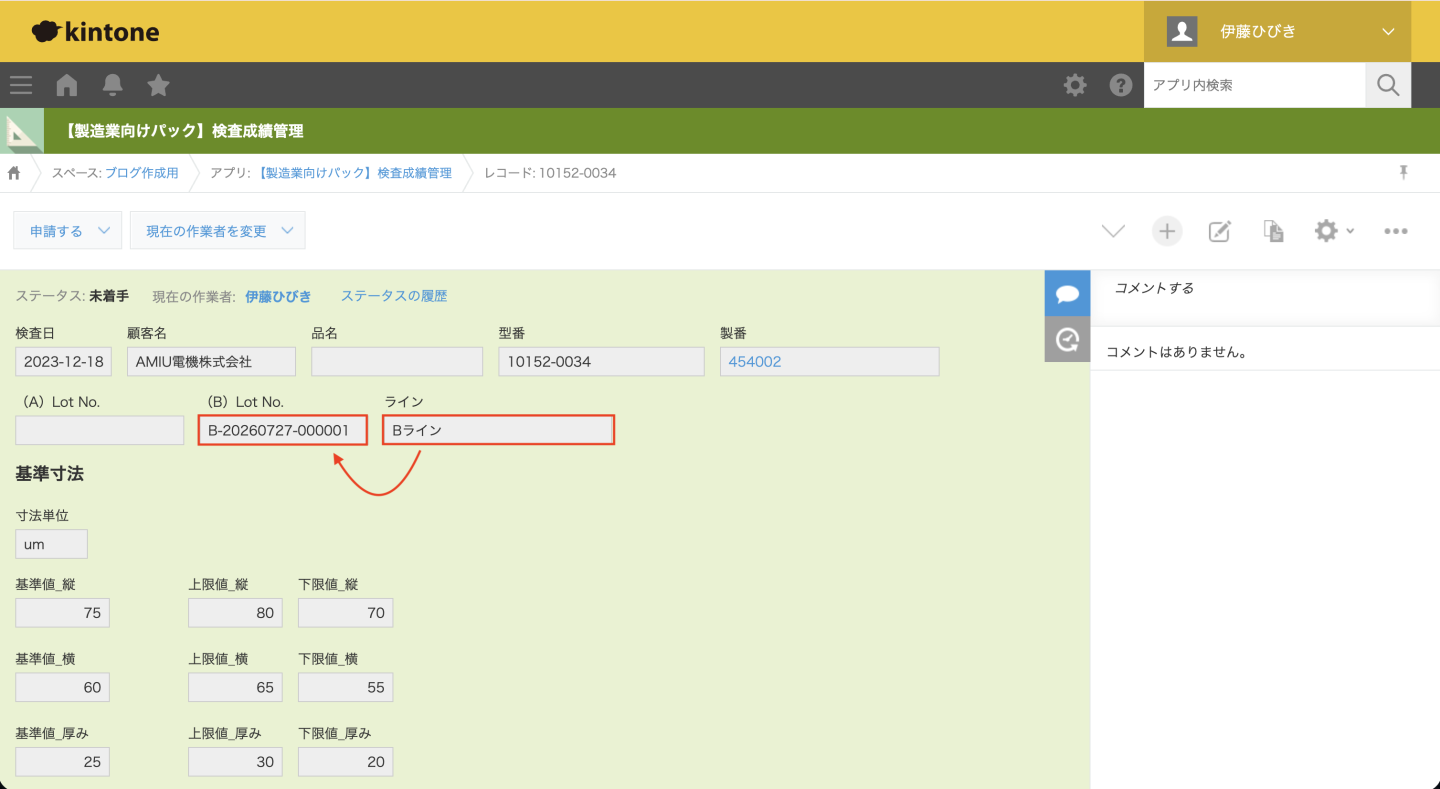Open favorites star icon

point(158,85)
